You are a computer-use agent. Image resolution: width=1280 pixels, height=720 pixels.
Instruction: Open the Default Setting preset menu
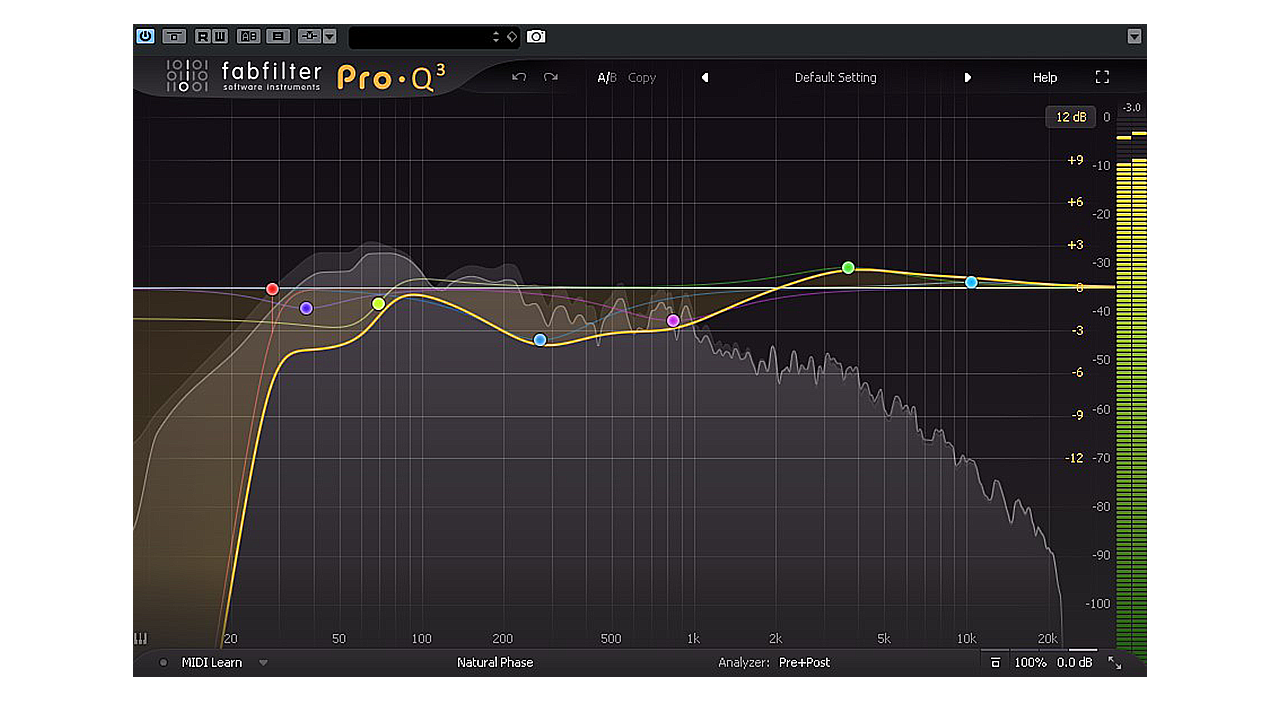coord(836,77)
